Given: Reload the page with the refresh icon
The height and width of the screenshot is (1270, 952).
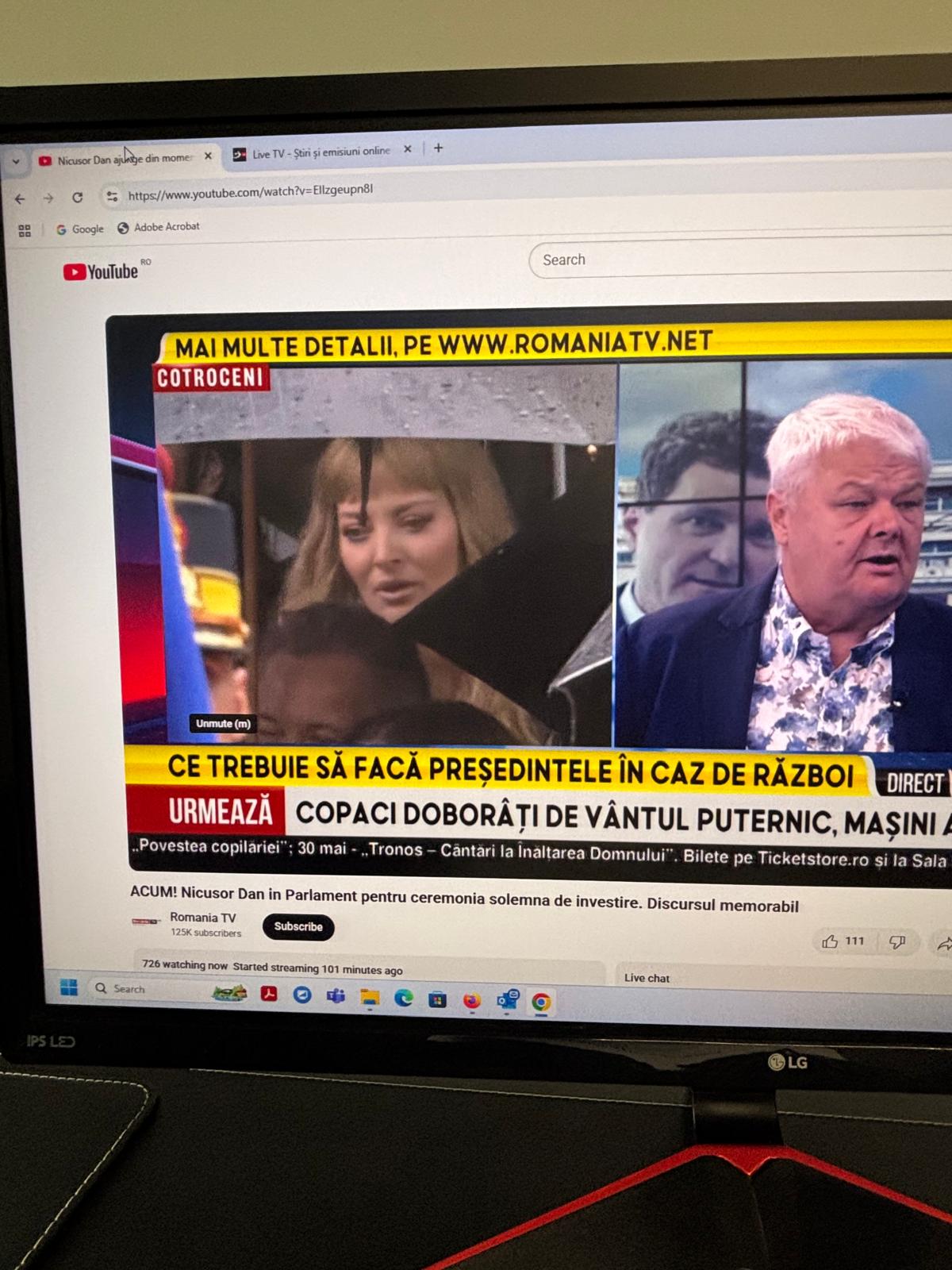Looking at the screenshot, I should 78,197.
